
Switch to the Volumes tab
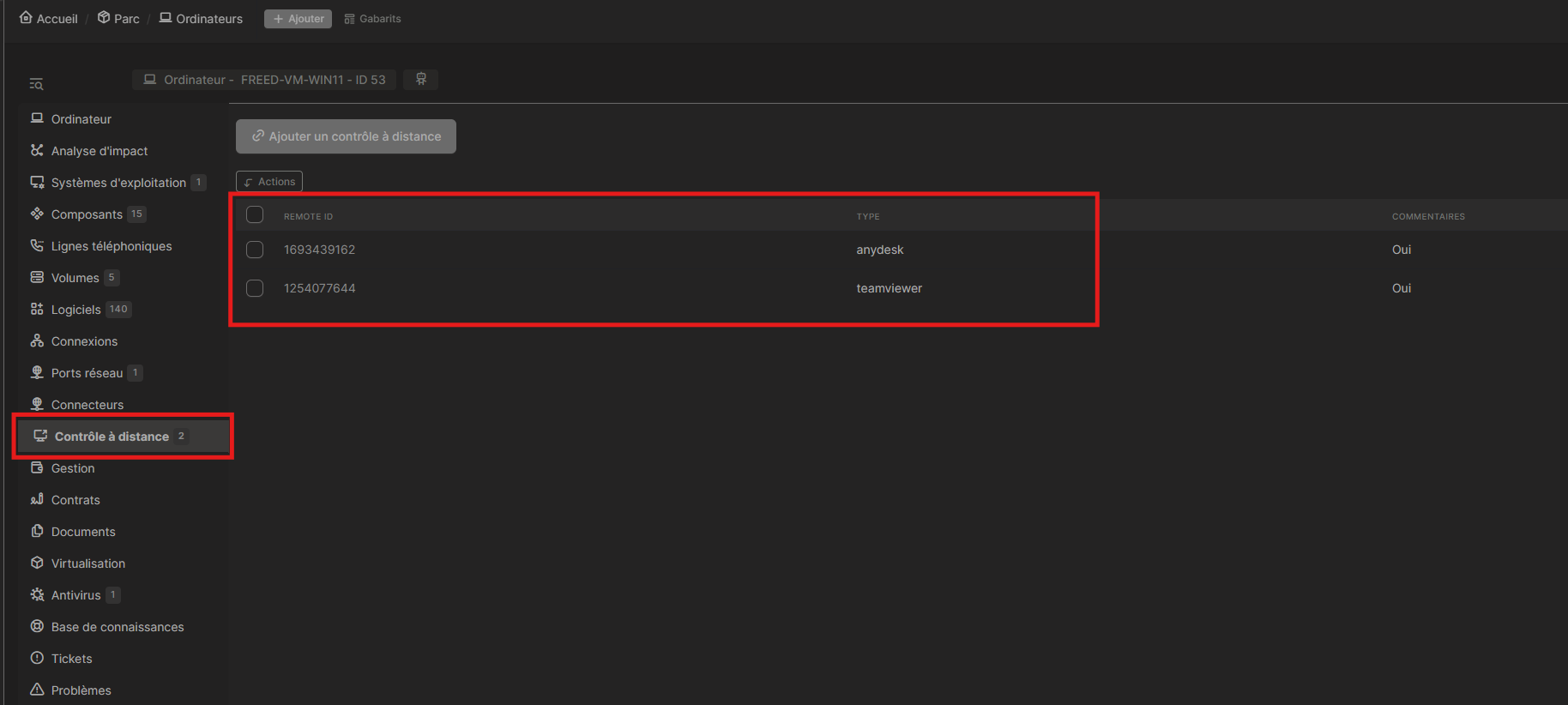click(75, 278)
